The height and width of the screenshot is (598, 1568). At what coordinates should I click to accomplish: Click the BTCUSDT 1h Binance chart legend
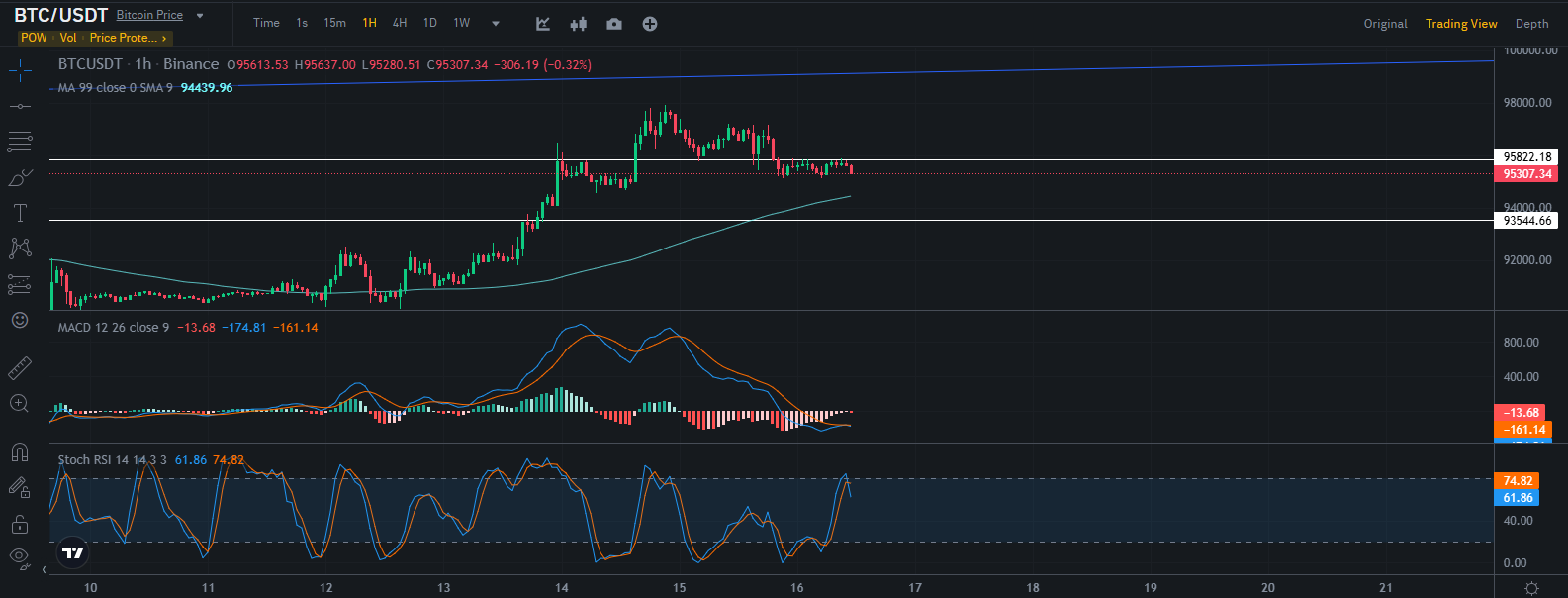pyautogui.click(x=138, y=64)
